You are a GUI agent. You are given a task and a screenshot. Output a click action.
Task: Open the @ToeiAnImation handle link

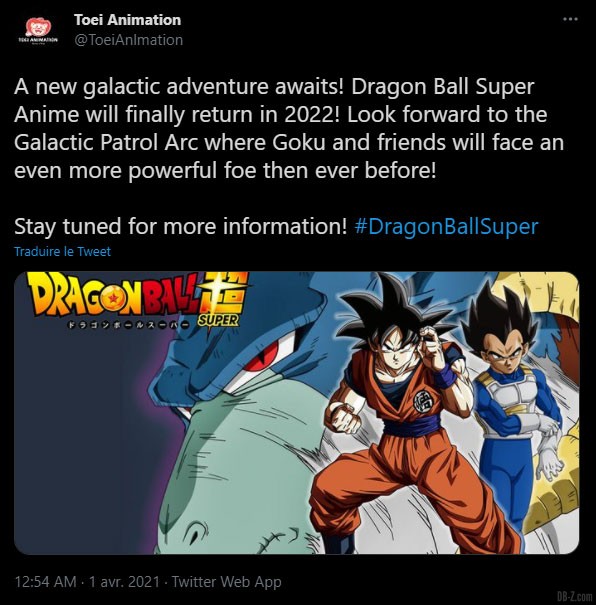pyautogui.click(x=128, y=40)
